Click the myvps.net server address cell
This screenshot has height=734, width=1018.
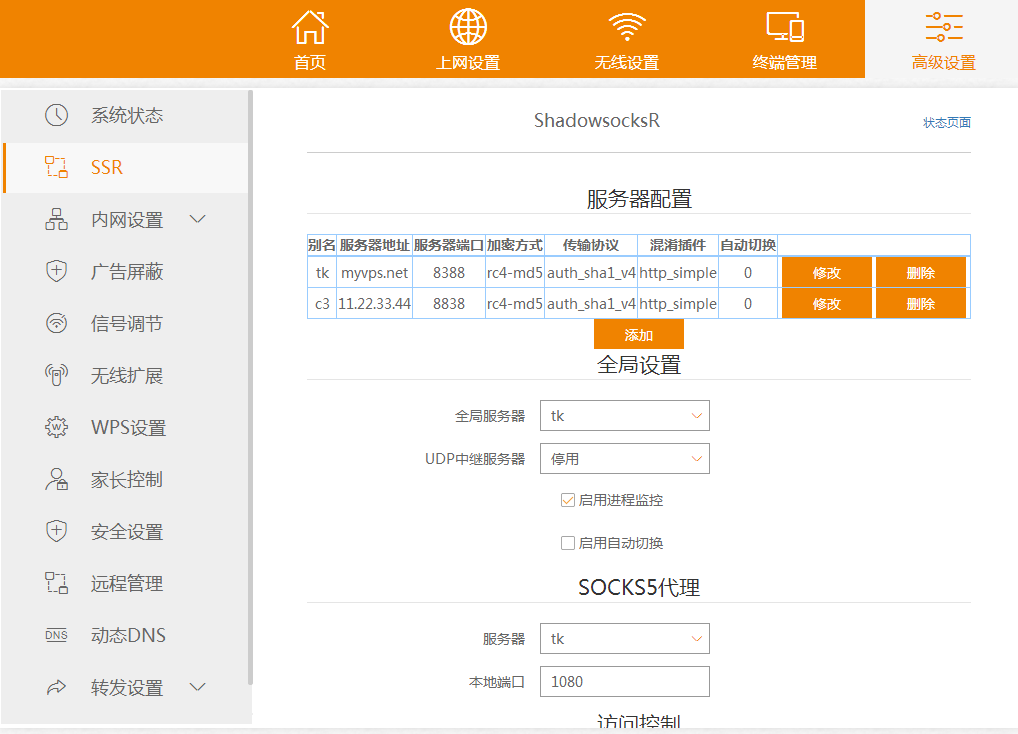[x=375, y=273]
